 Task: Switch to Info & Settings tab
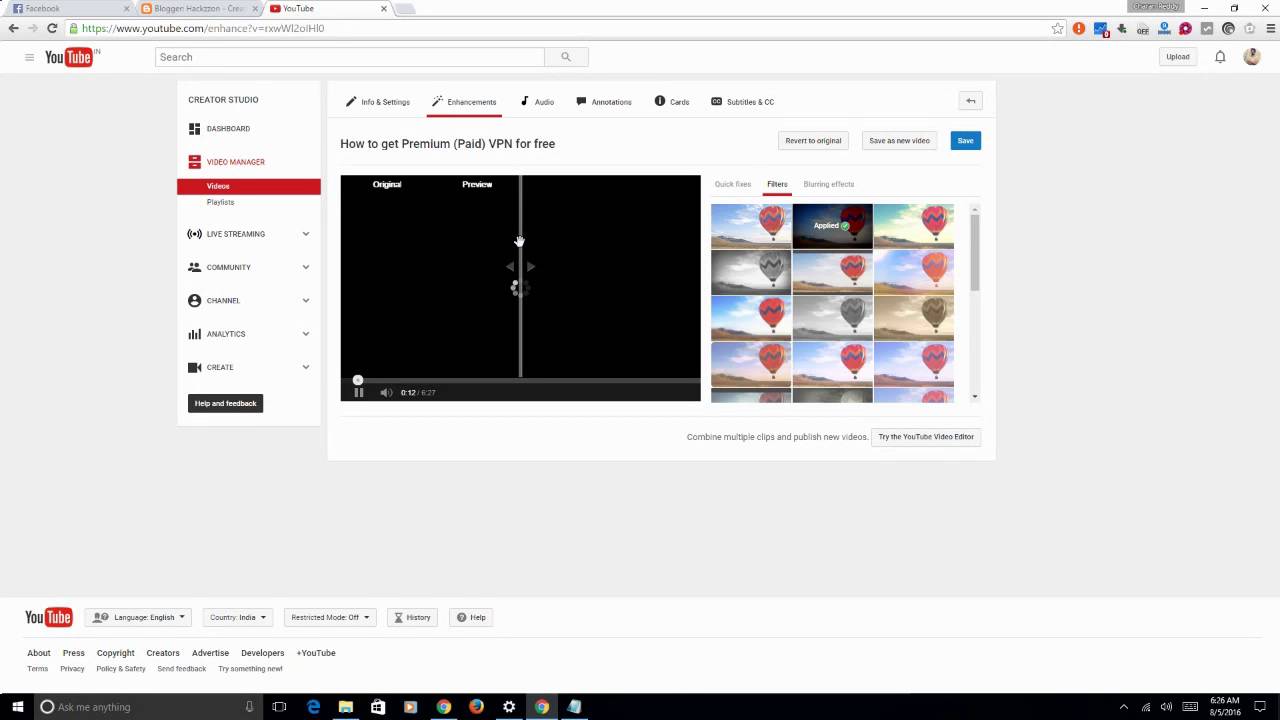tap(378, 102)
